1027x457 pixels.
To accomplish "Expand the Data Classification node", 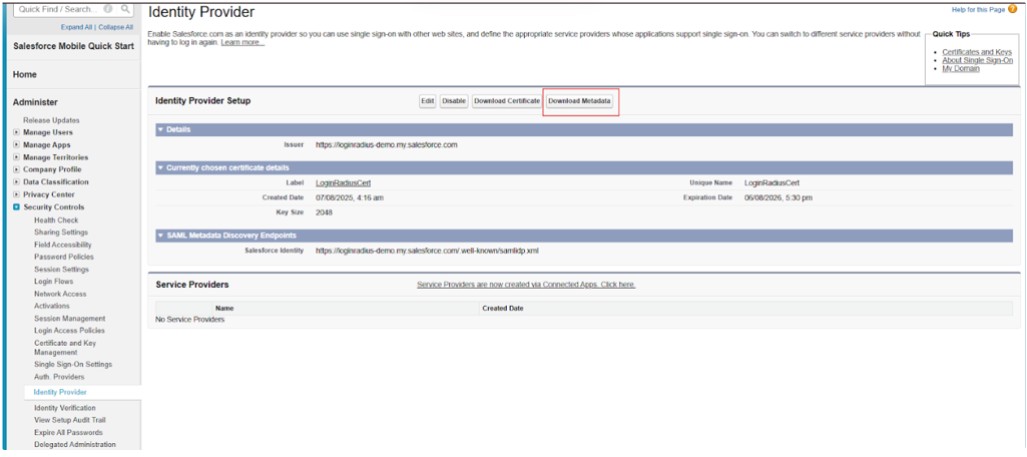I will (16, 182).
